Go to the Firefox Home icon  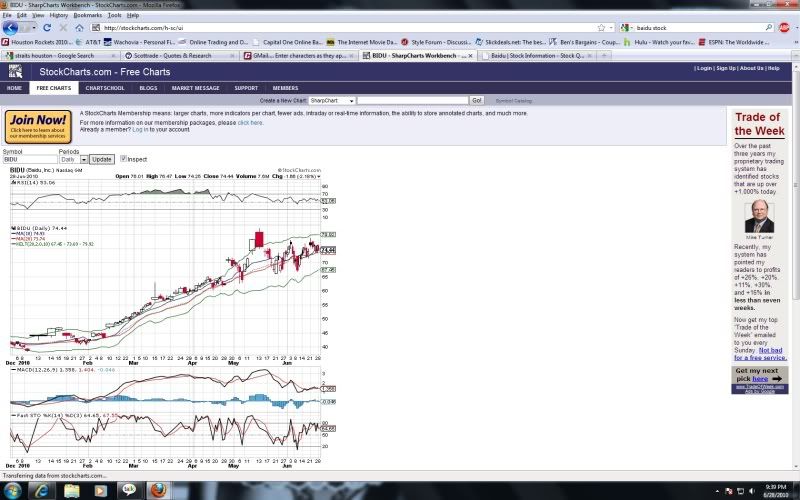[79, 28]
